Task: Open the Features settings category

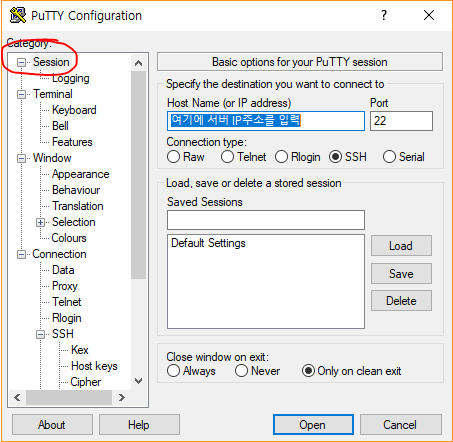Action: pyautogui.click(x=72, y=142)
